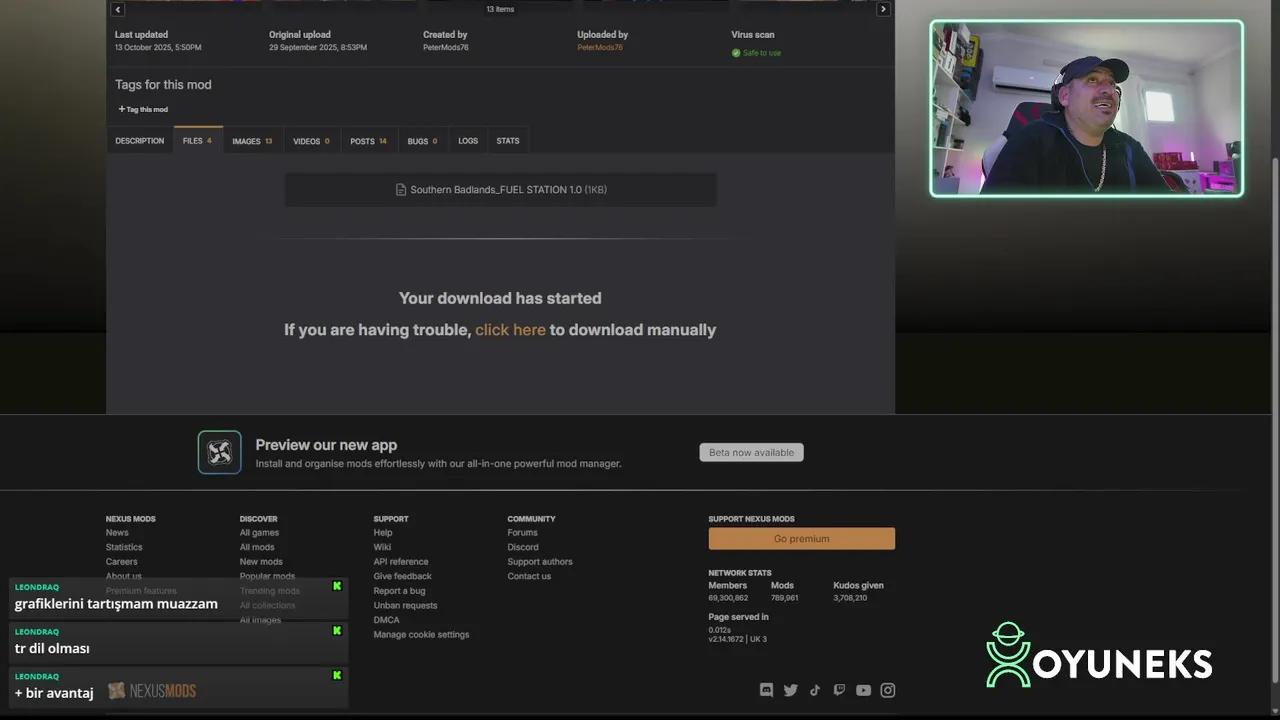Click the Nexus Mods app logo icon
1280x720 pixels.
219,452
